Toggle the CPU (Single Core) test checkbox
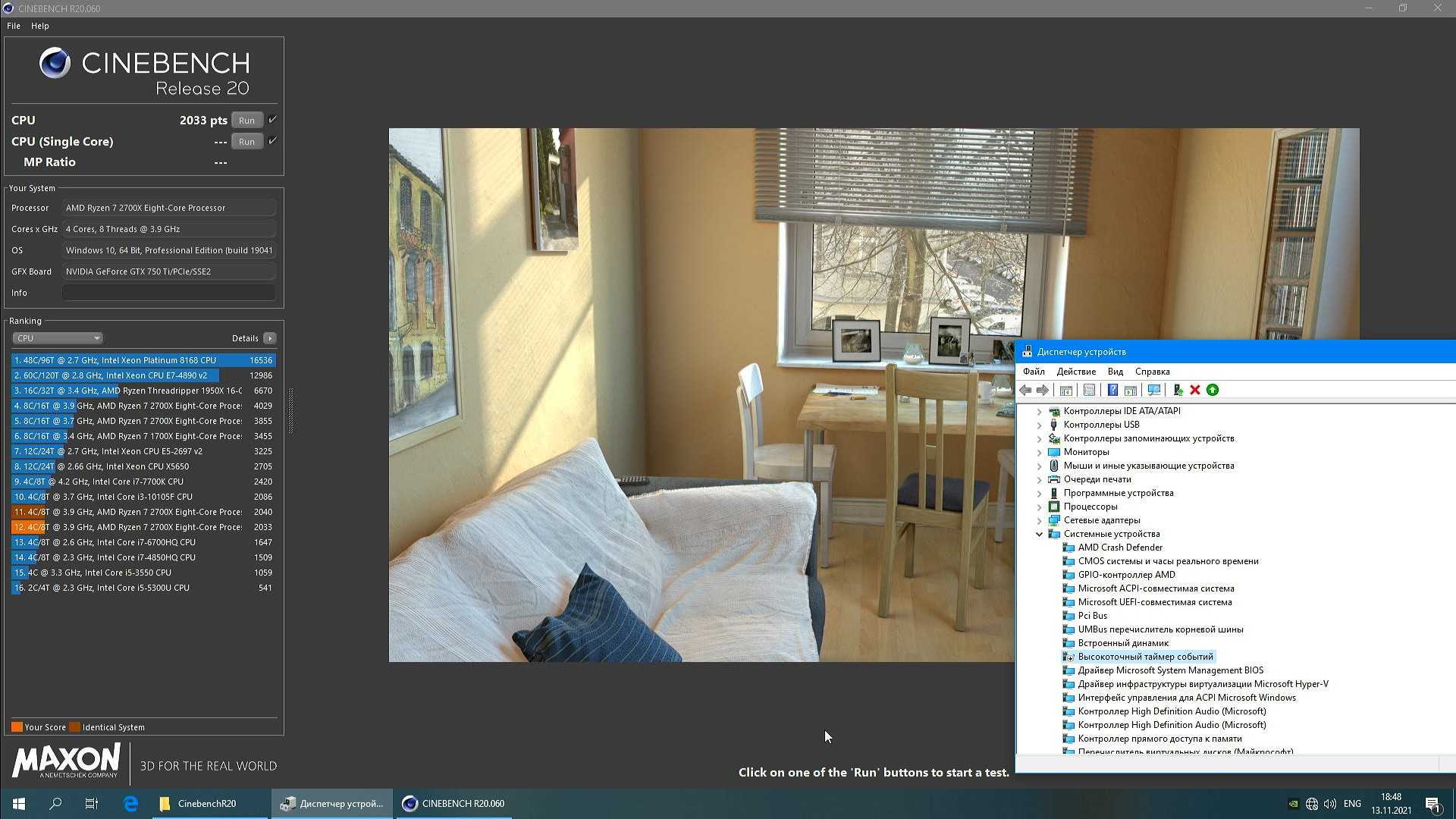Viewport: 1456px width, 819px height. coord(273,141)
